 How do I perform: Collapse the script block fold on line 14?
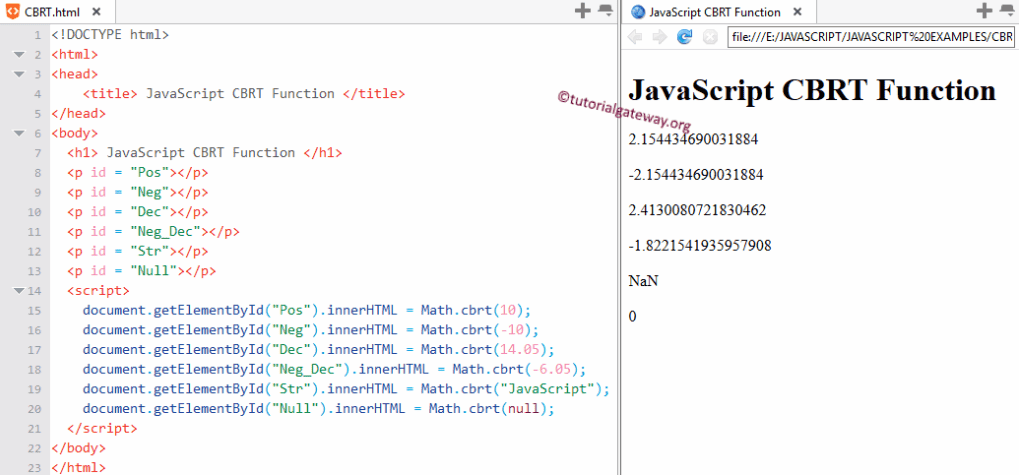(x=18, y=290)
